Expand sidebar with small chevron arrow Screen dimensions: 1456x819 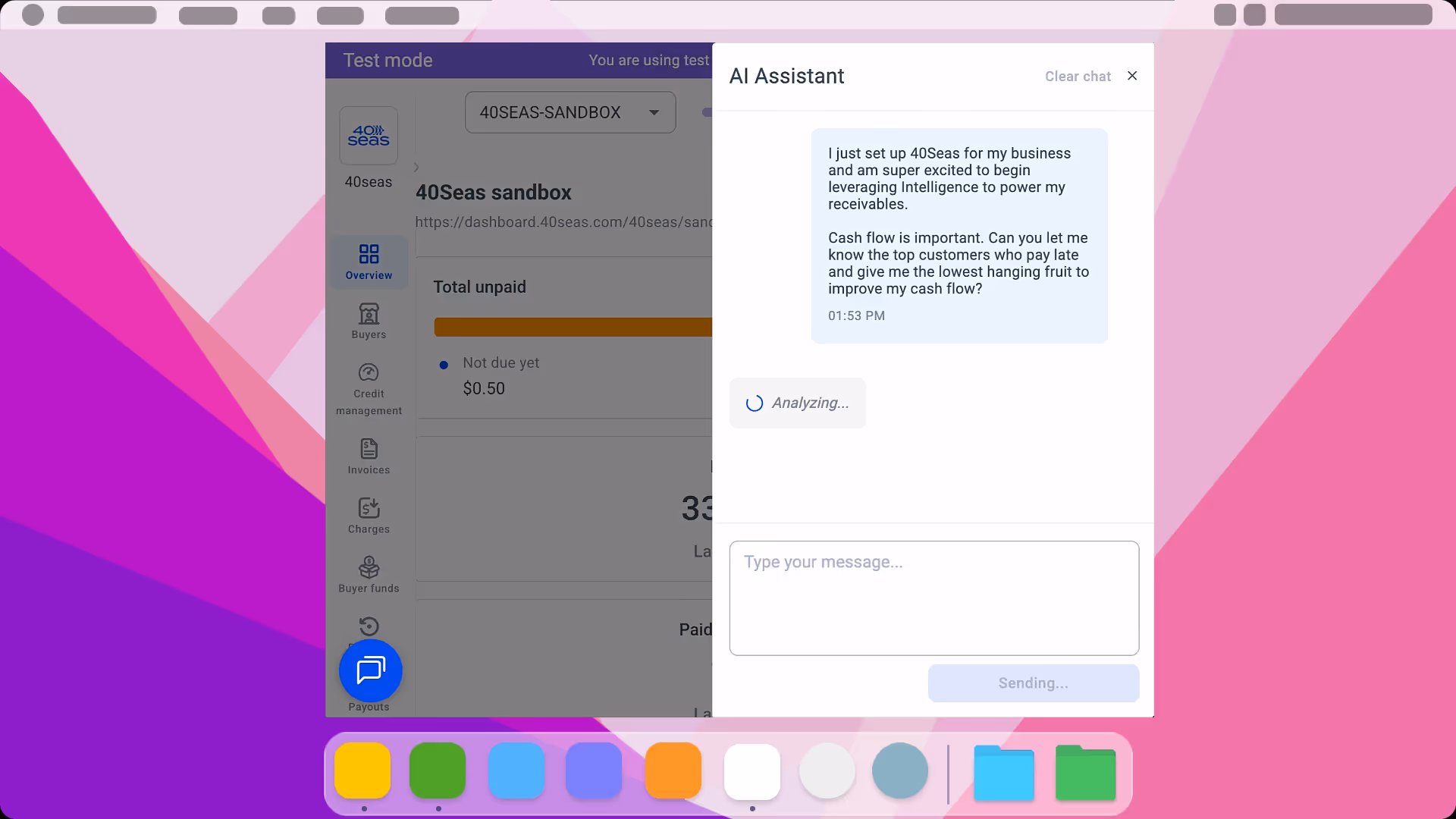pyautogui.click(x=416, y=167)
